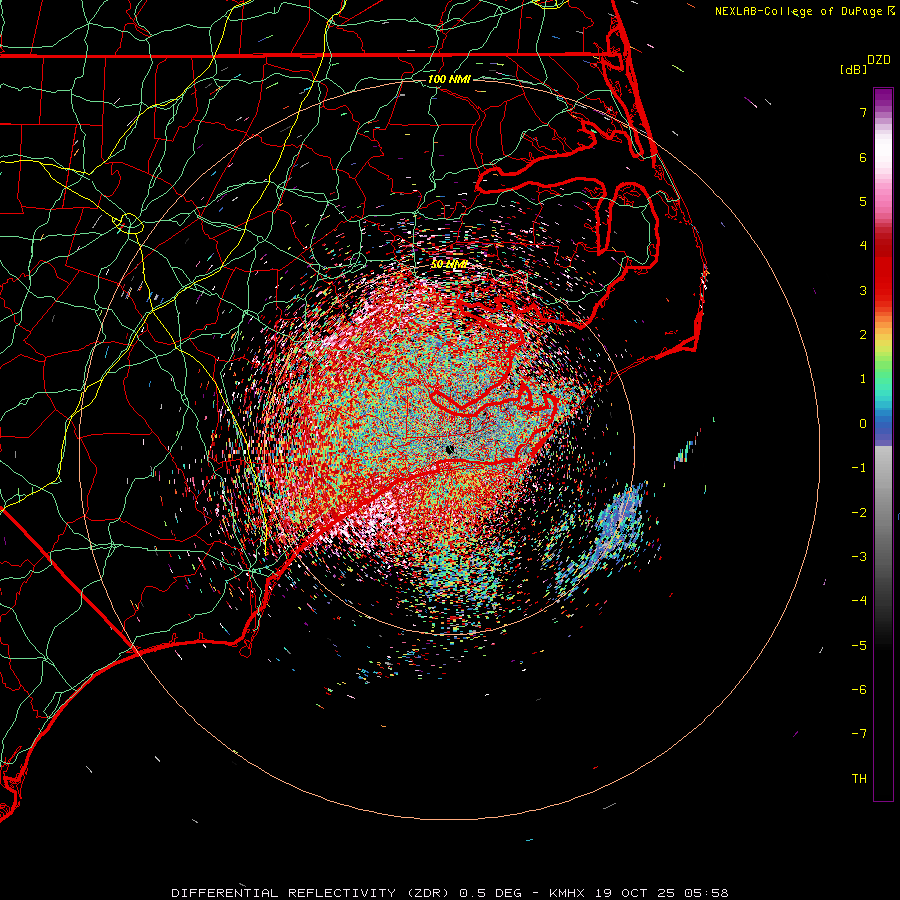Click the purple top of the color bar
This screenshot has height=900, width=900.
pos(883,99)
